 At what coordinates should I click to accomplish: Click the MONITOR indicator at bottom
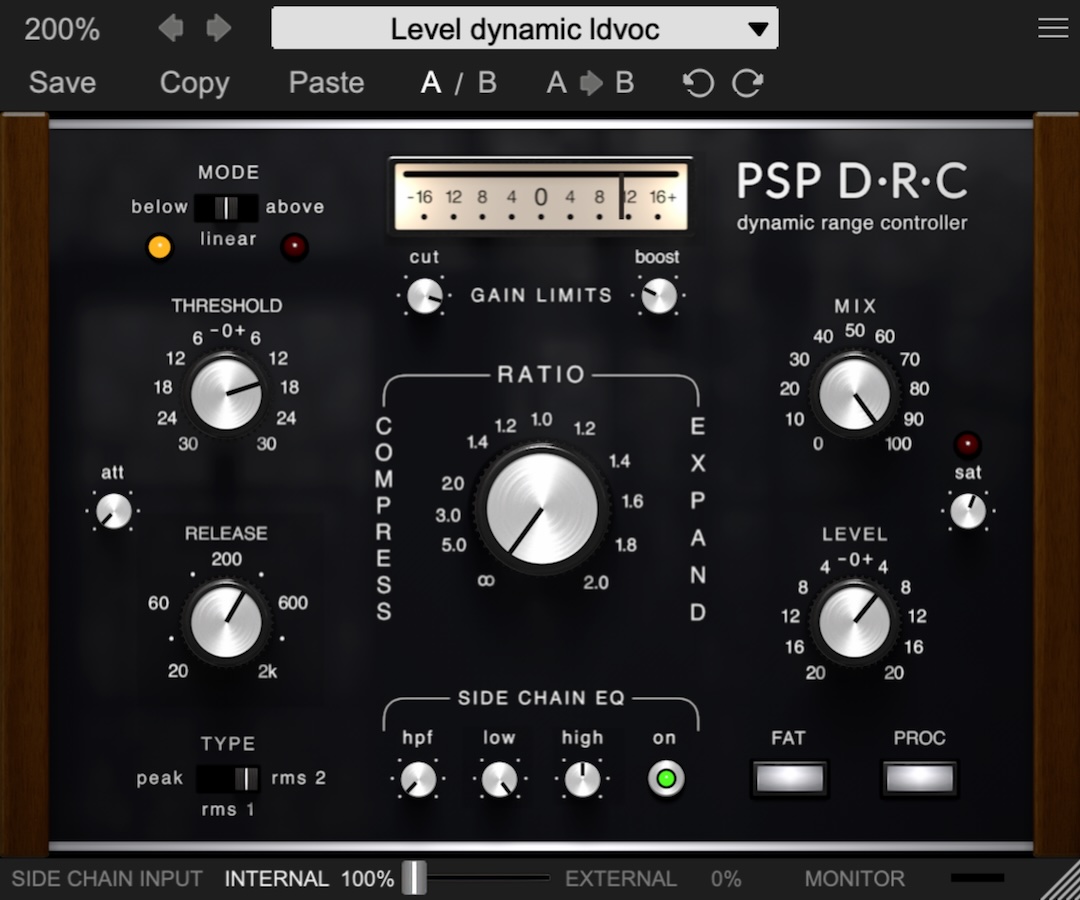(976, 878)
